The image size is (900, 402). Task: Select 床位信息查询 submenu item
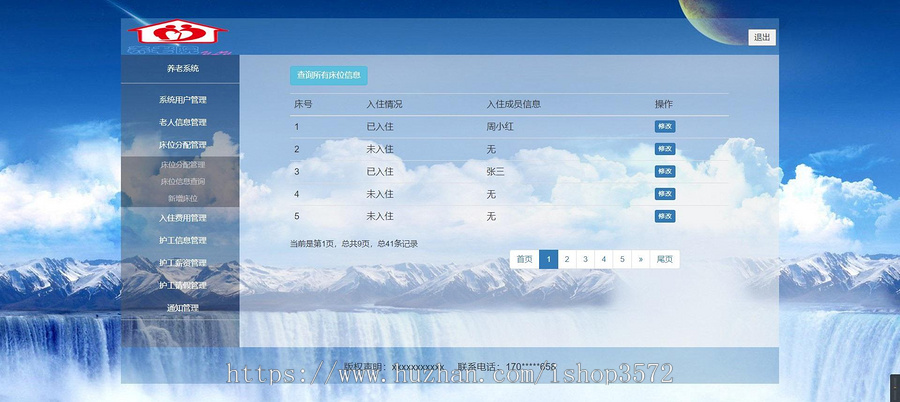click(x=183, y=181)
